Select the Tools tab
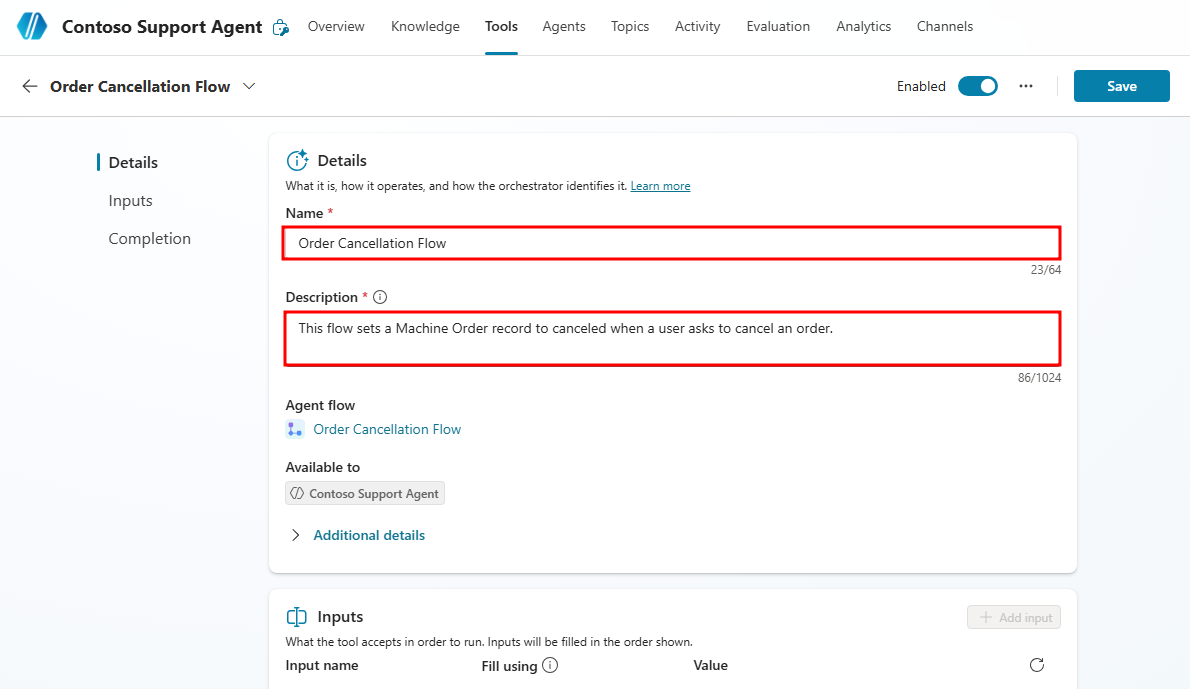Screen dimensions: 1190x689 coord(502,27)
